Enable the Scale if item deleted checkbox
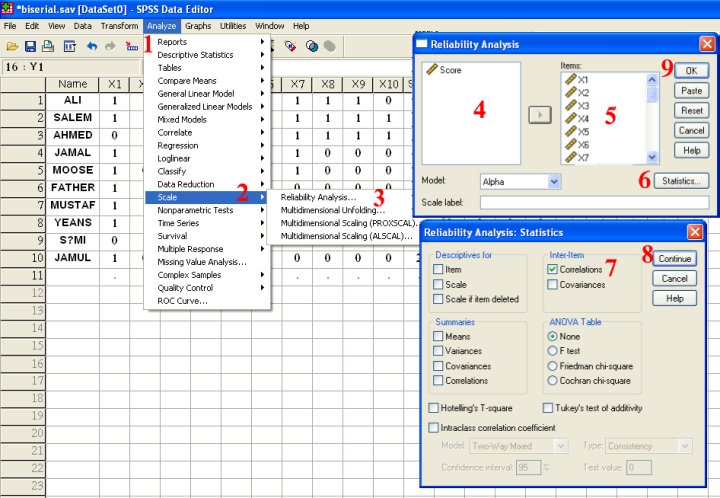The image size is (720, 498). pos(439,299)
